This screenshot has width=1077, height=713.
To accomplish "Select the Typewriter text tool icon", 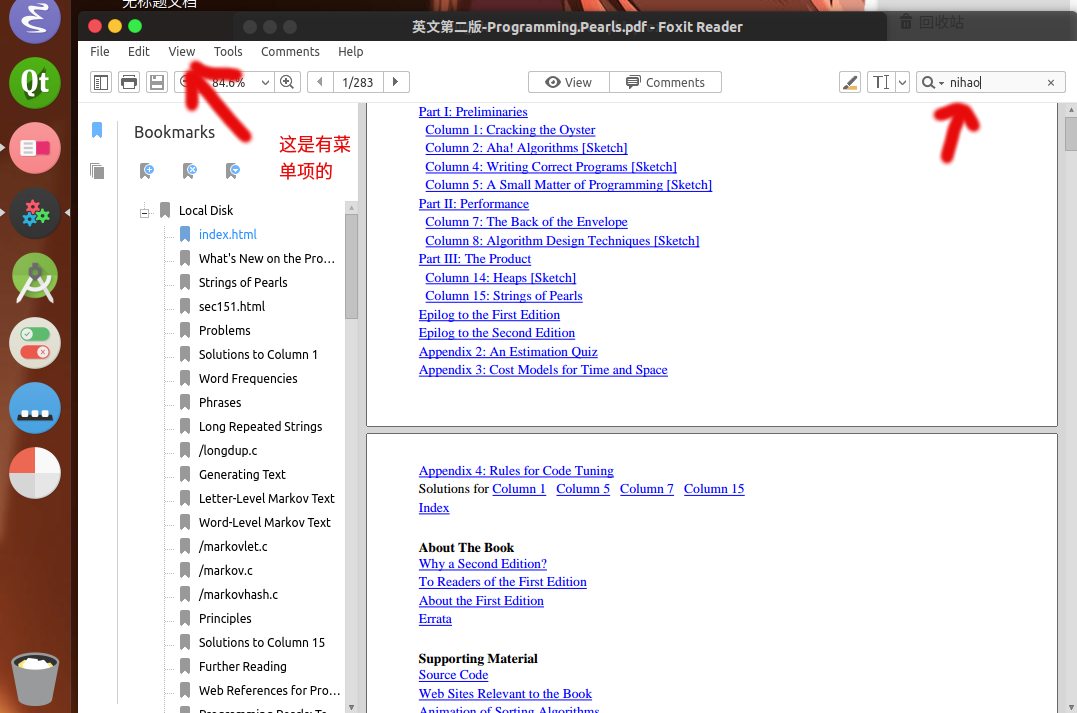I will click(x=881, y=82).
